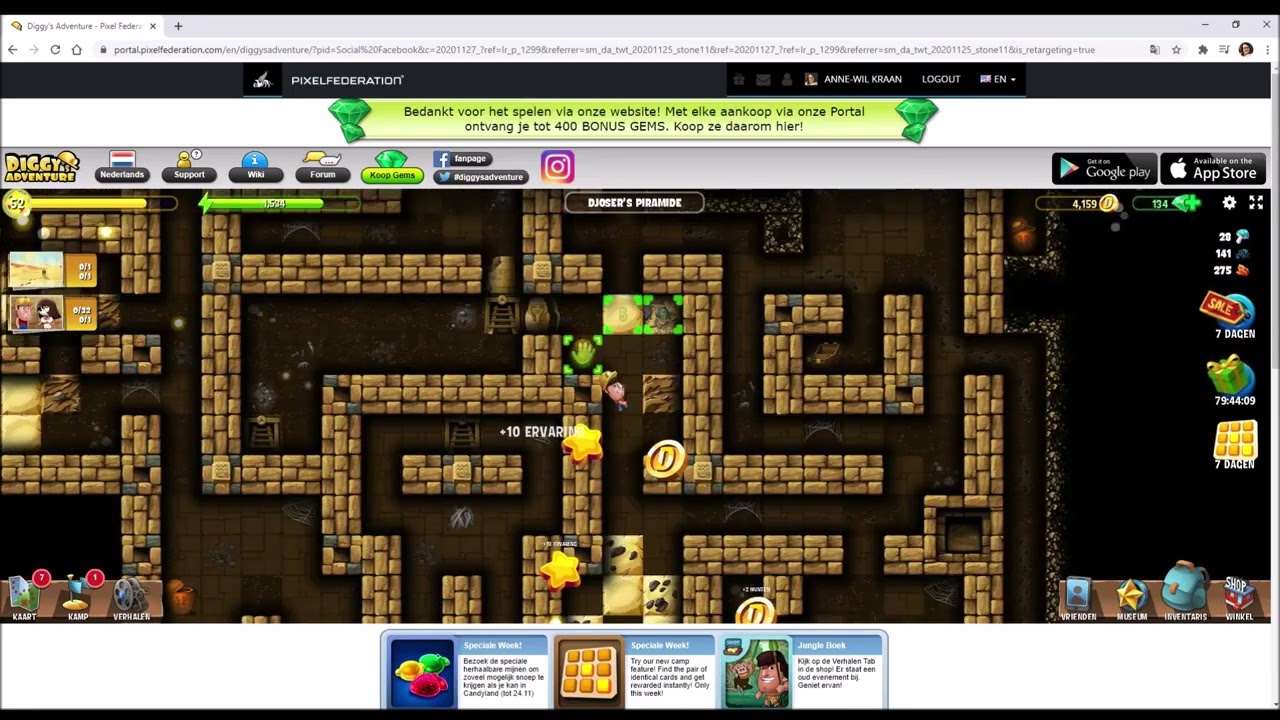1280x720 pixels.
Task: Open the Kaart map button
Action: pyautogui.click(x=24, y=597)
